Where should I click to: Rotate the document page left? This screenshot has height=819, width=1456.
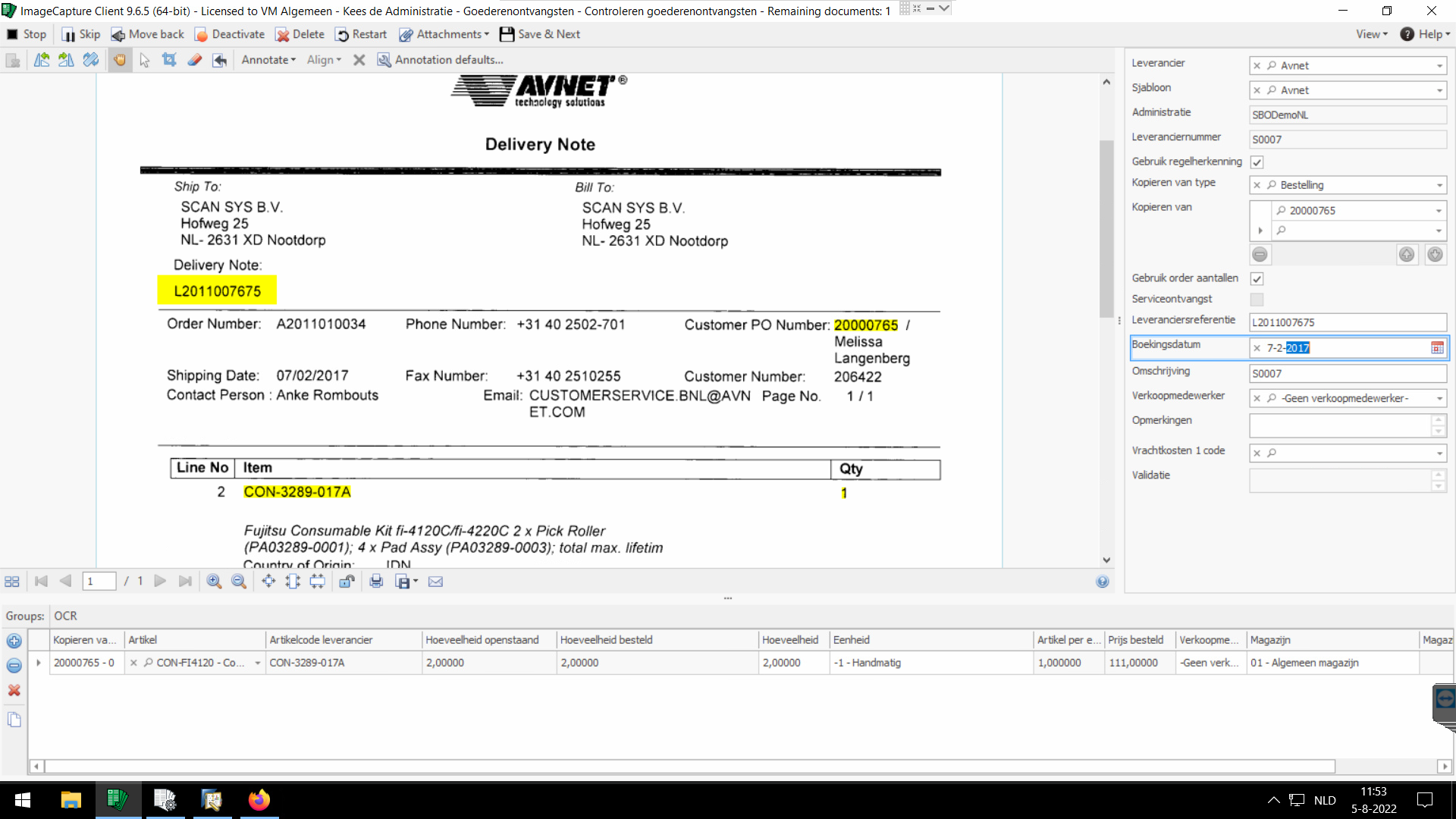pyautogui.click(x=42, y=60)
